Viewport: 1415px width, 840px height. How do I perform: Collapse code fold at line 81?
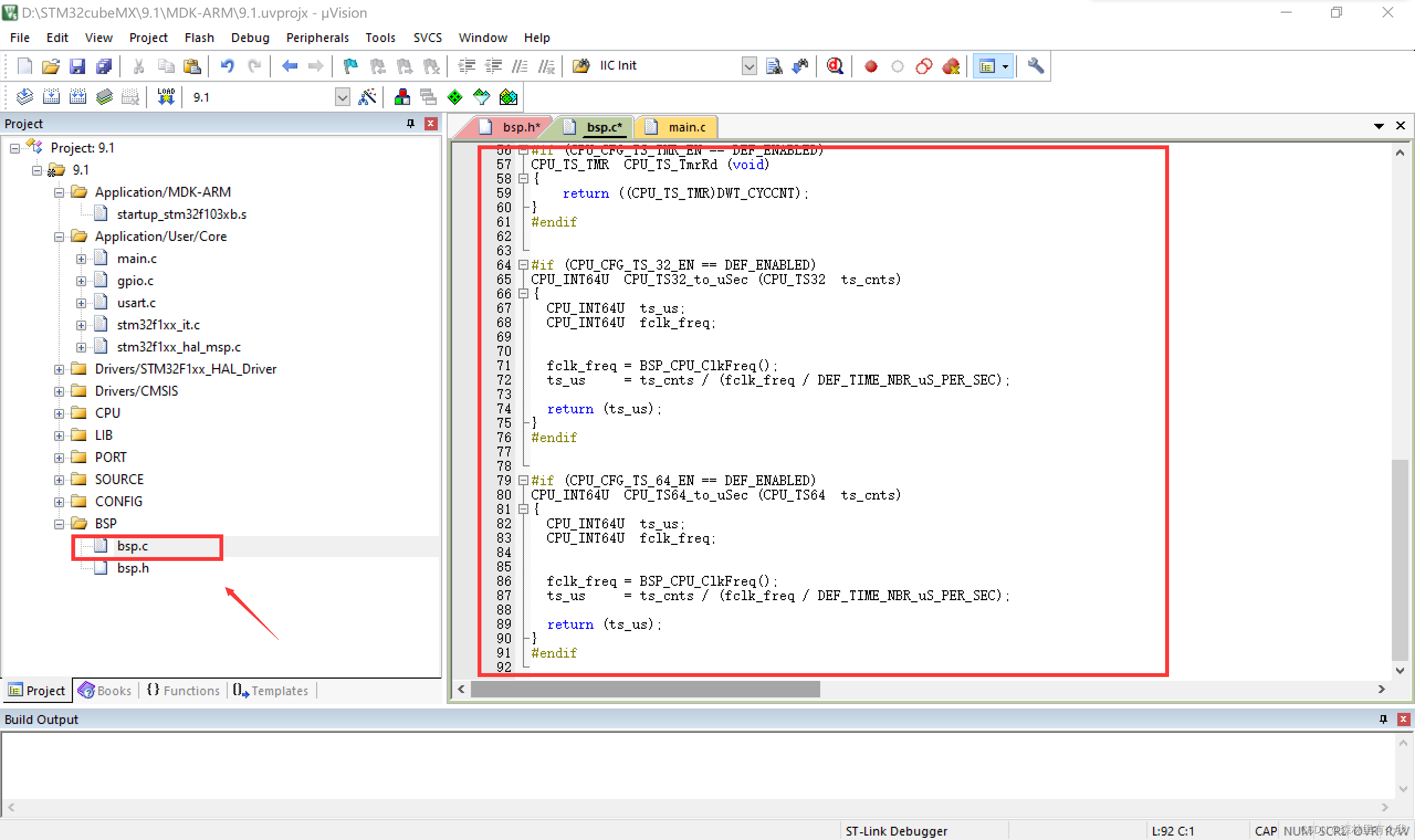(523, 509)
